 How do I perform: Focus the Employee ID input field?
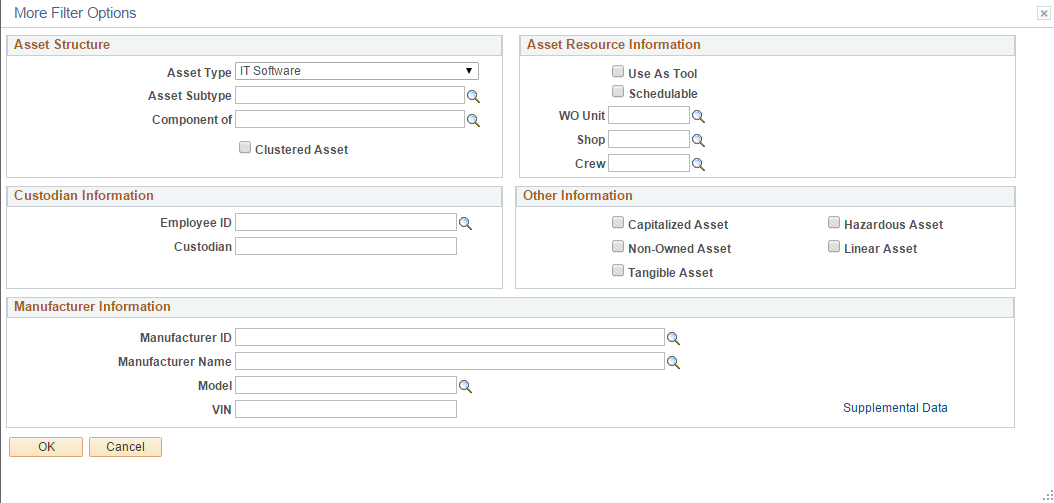346,222
